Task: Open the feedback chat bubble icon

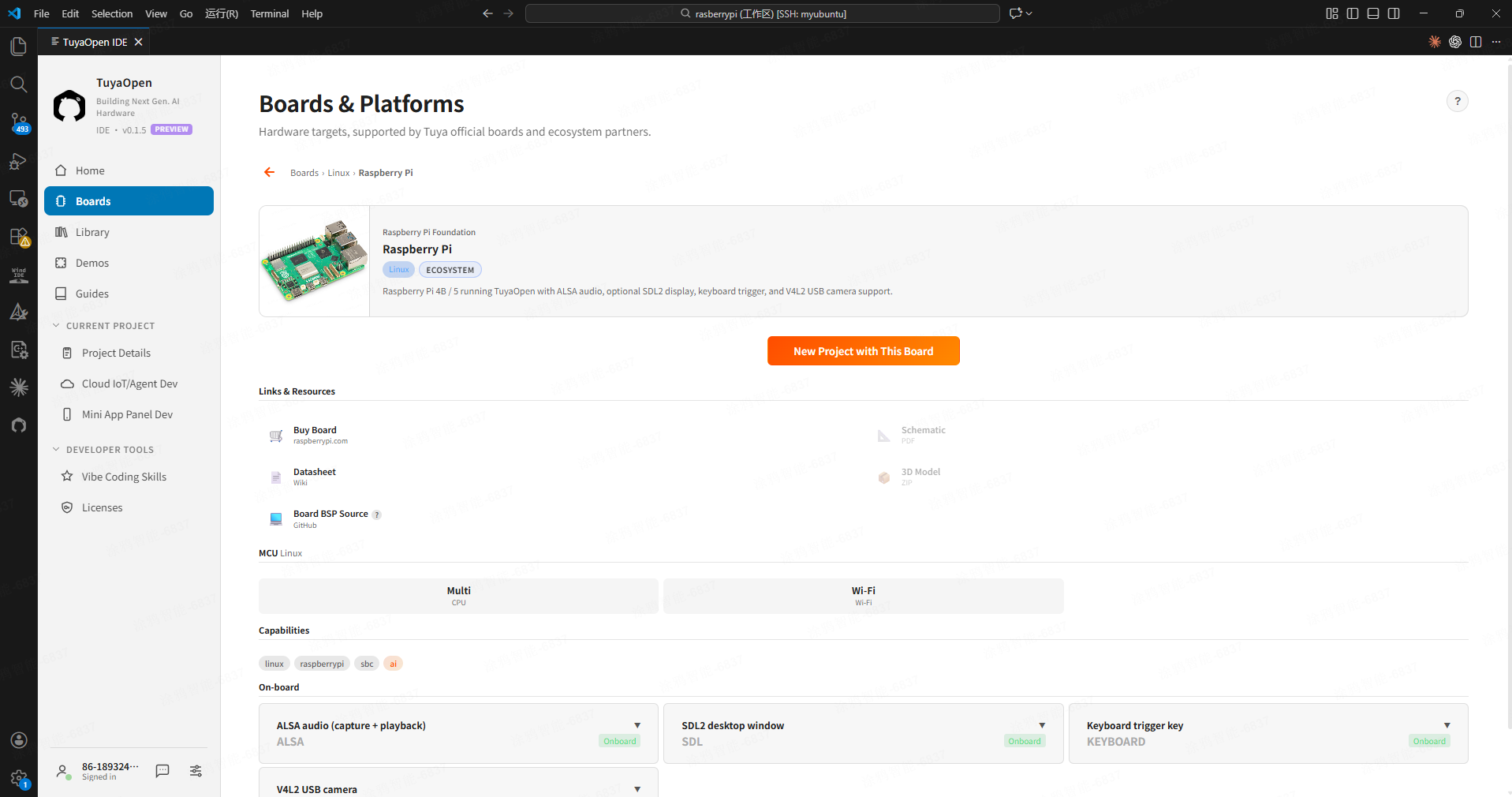Action: click(162, 771)
